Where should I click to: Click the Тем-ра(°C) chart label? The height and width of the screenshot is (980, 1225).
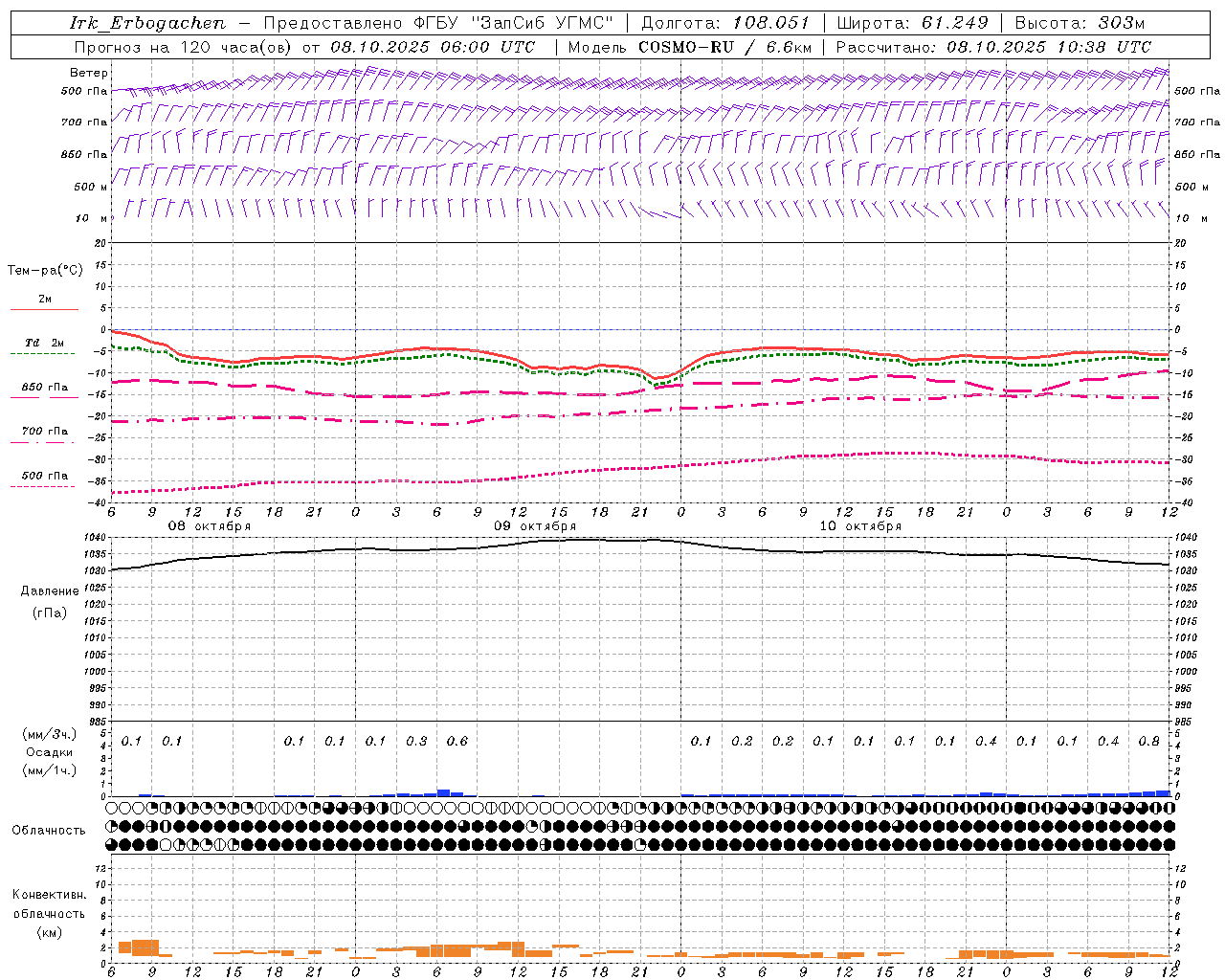point(45,271)
